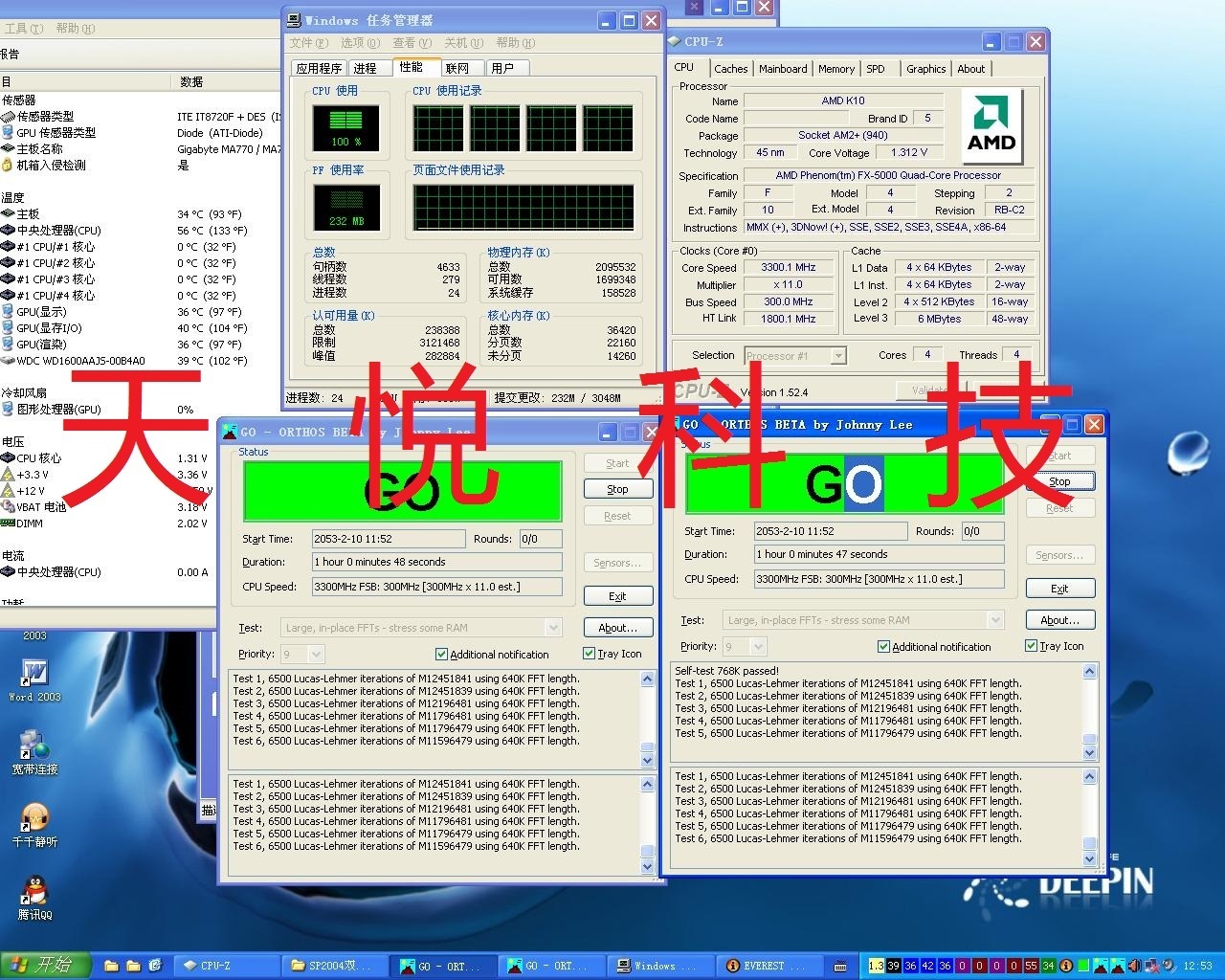Expand the Priority dropdown in right ORTHOS

click(758, 647)
